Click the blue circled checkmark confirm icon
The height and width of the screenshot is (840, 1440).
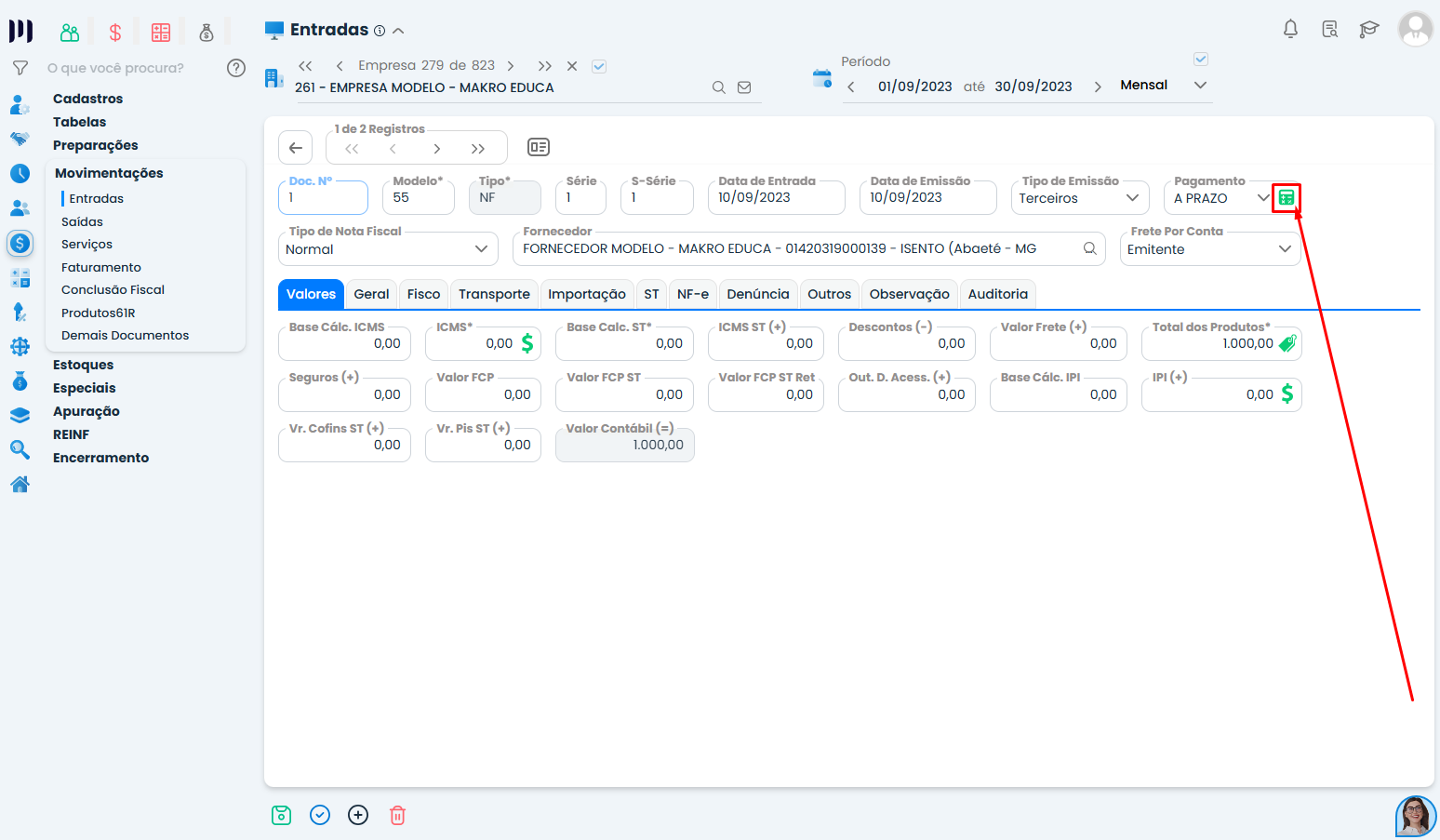click(320, 816)
